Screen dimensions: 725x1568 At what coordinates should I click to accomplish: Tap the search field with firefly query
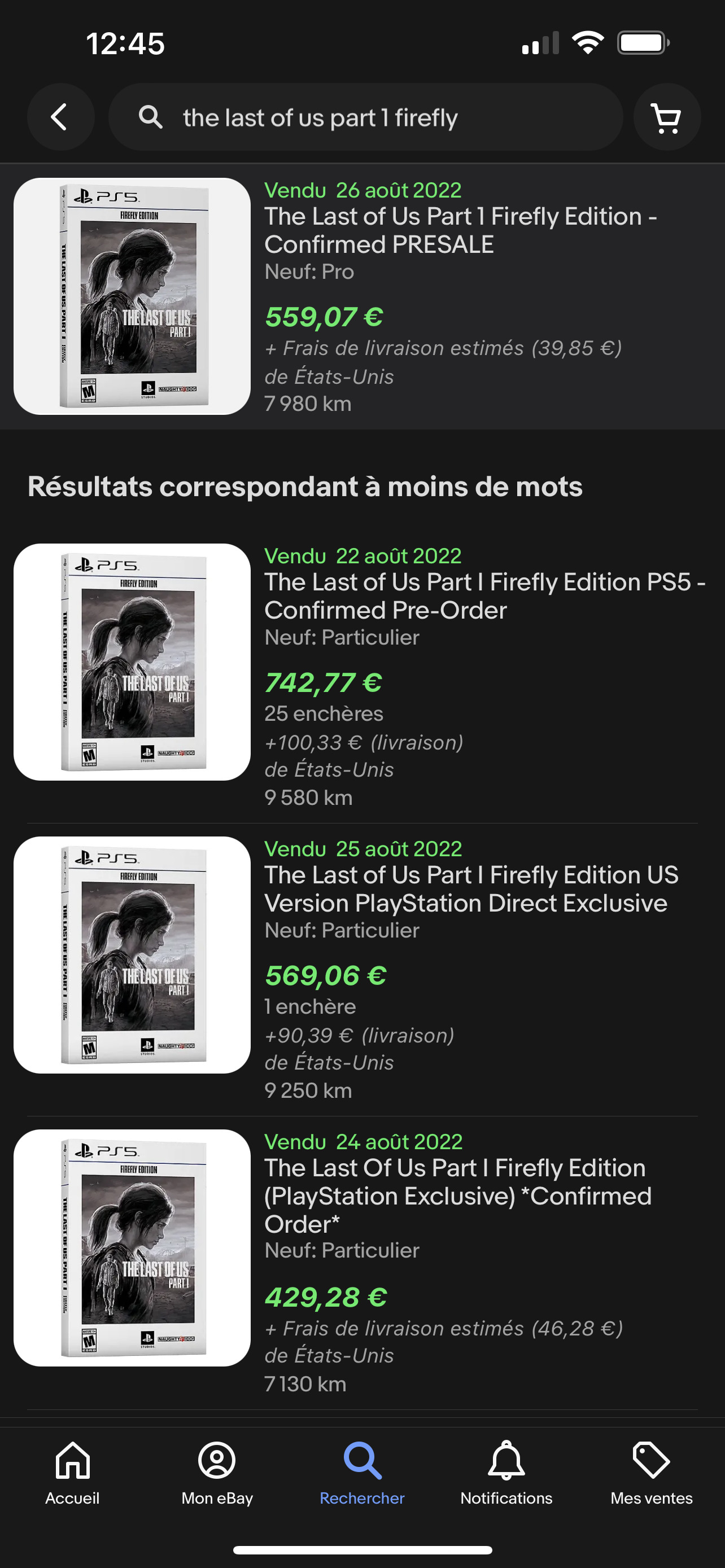[365, 117]
